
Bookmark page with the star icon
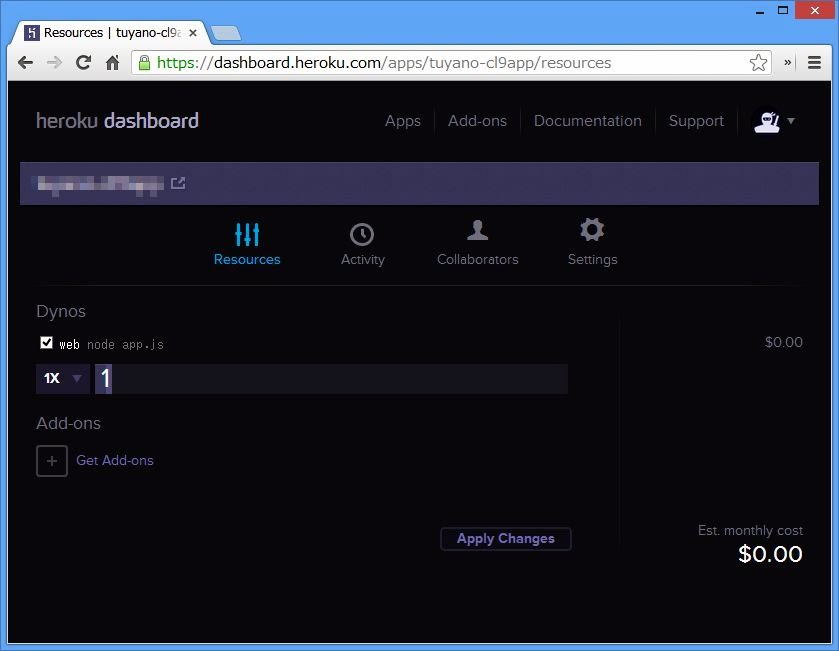[758, 63]
